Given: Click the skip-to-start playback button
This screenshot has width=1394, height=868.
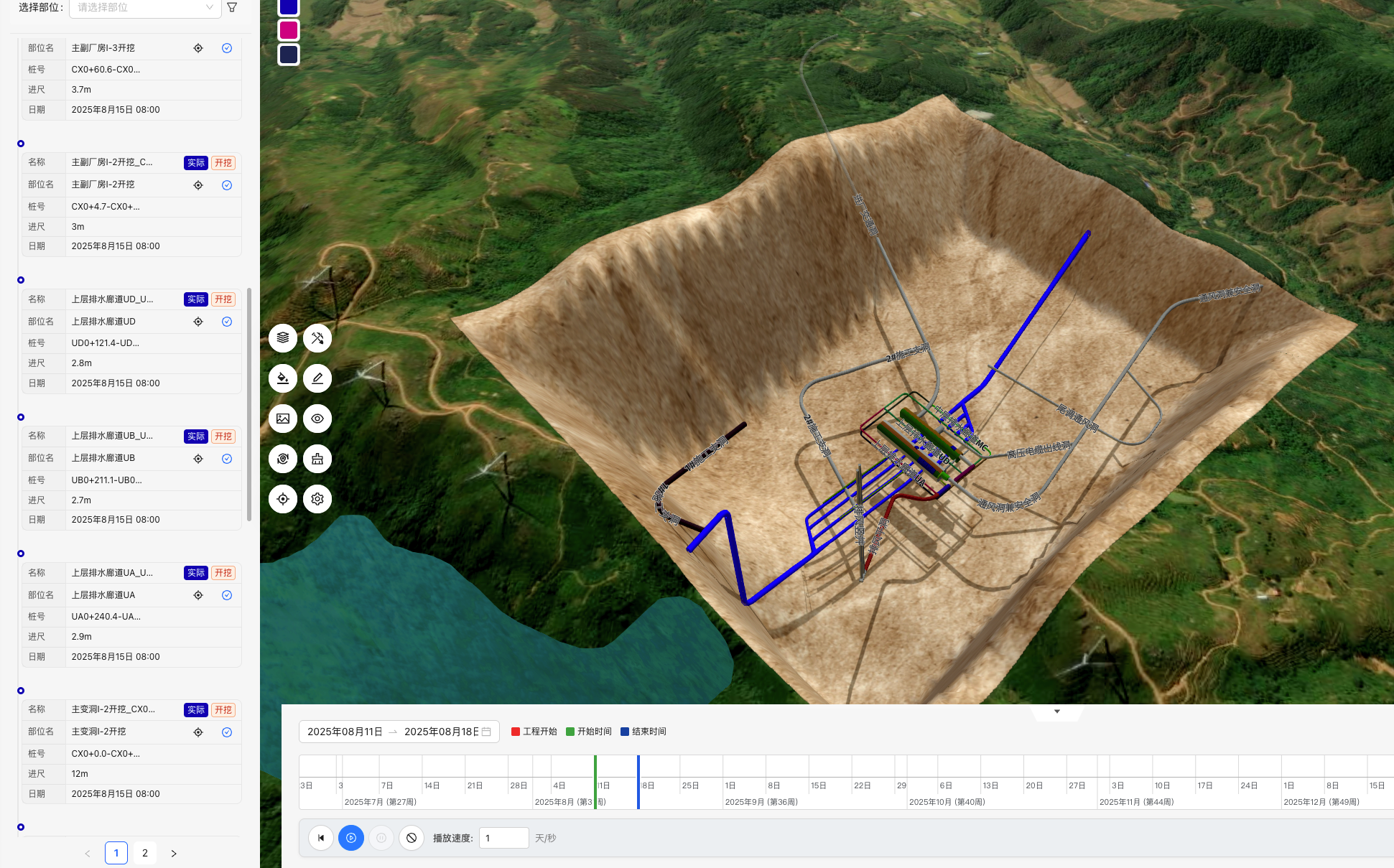Looking at the screenshot, I should 321,838.
